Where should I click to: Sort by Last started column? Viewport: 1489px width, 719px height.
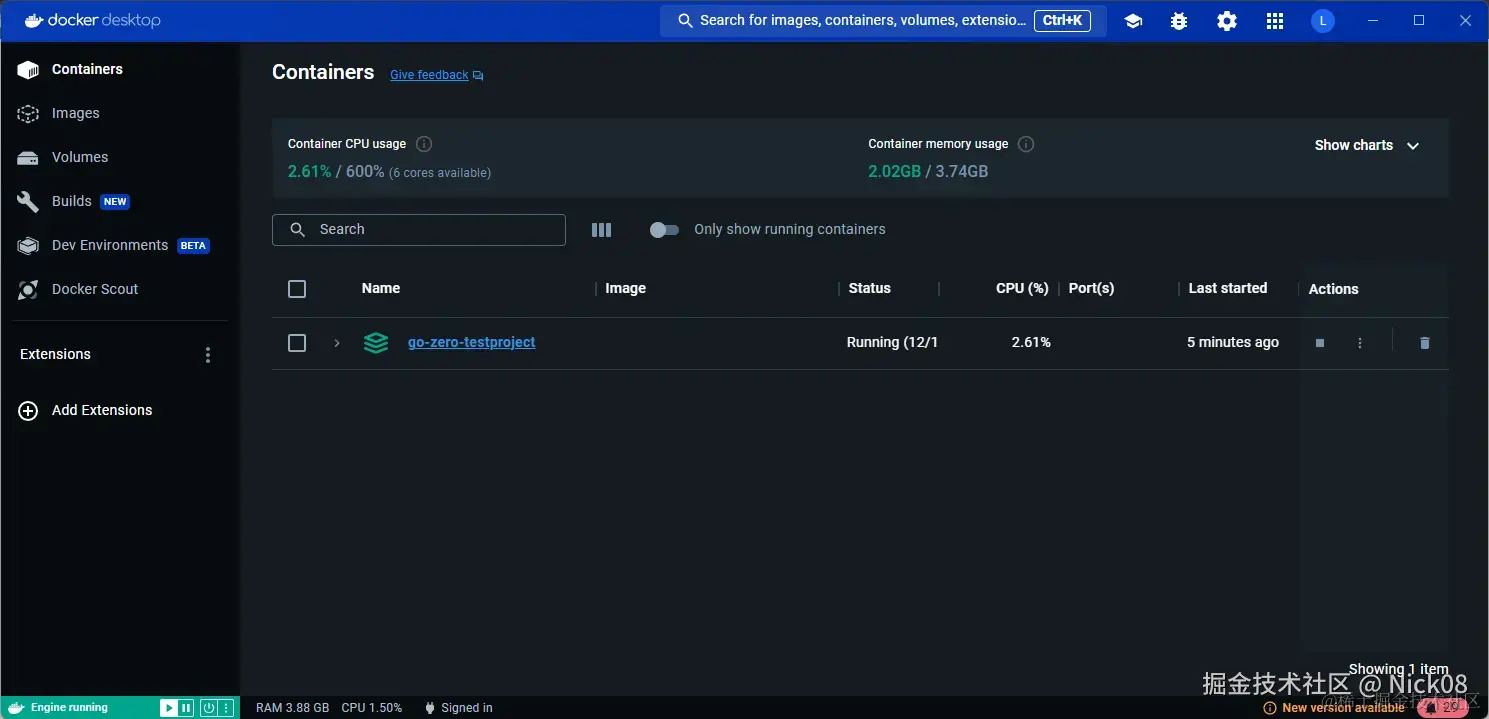click(1228, 288)
